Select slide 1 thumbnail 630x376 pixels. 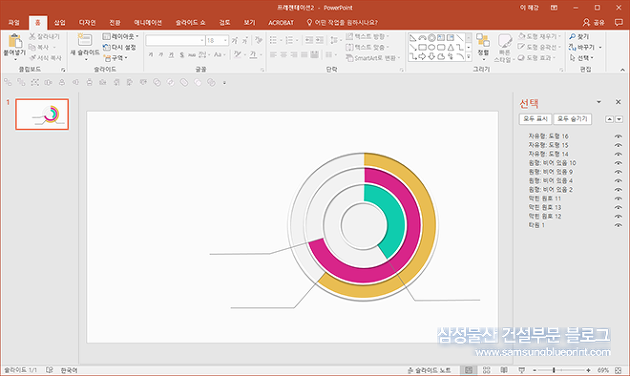(42, 114)
